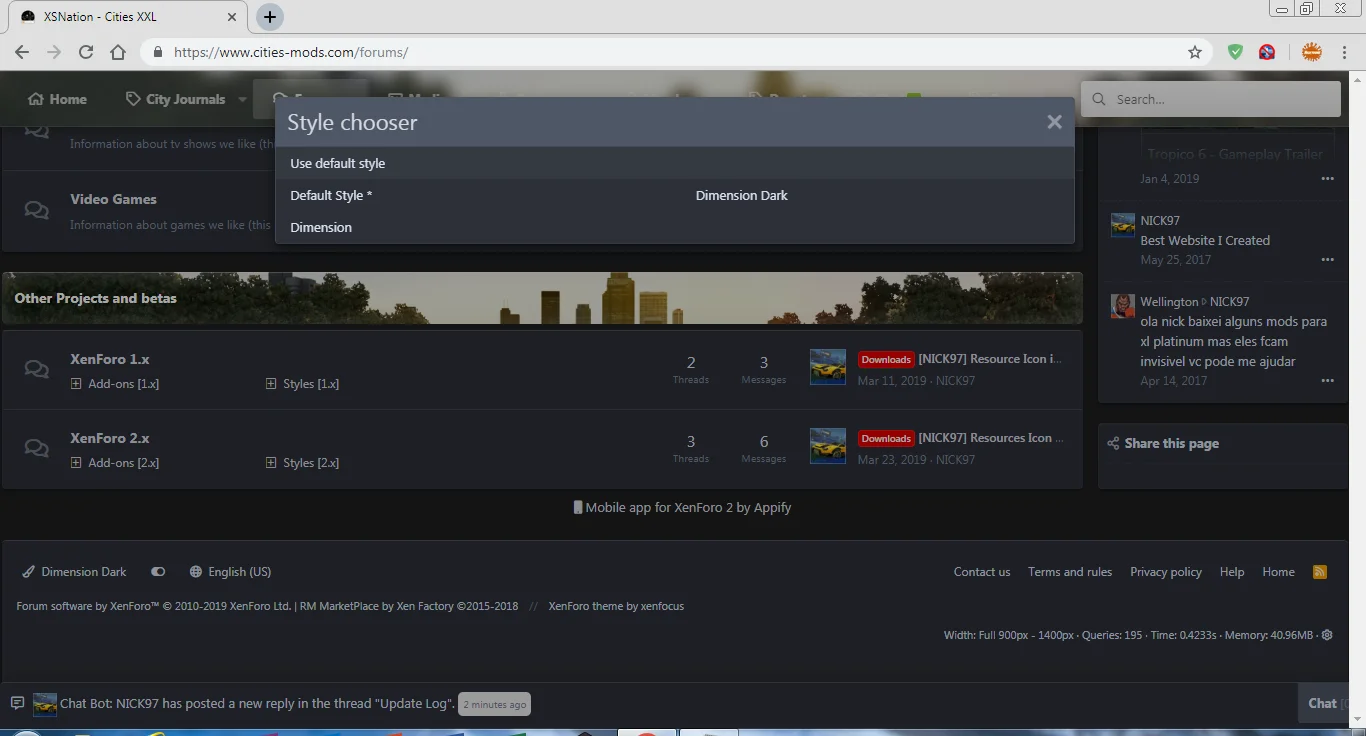The image size is (1366, 736).
Task: Expand the City Journals dropdown arrow
Action: (242, 99)
